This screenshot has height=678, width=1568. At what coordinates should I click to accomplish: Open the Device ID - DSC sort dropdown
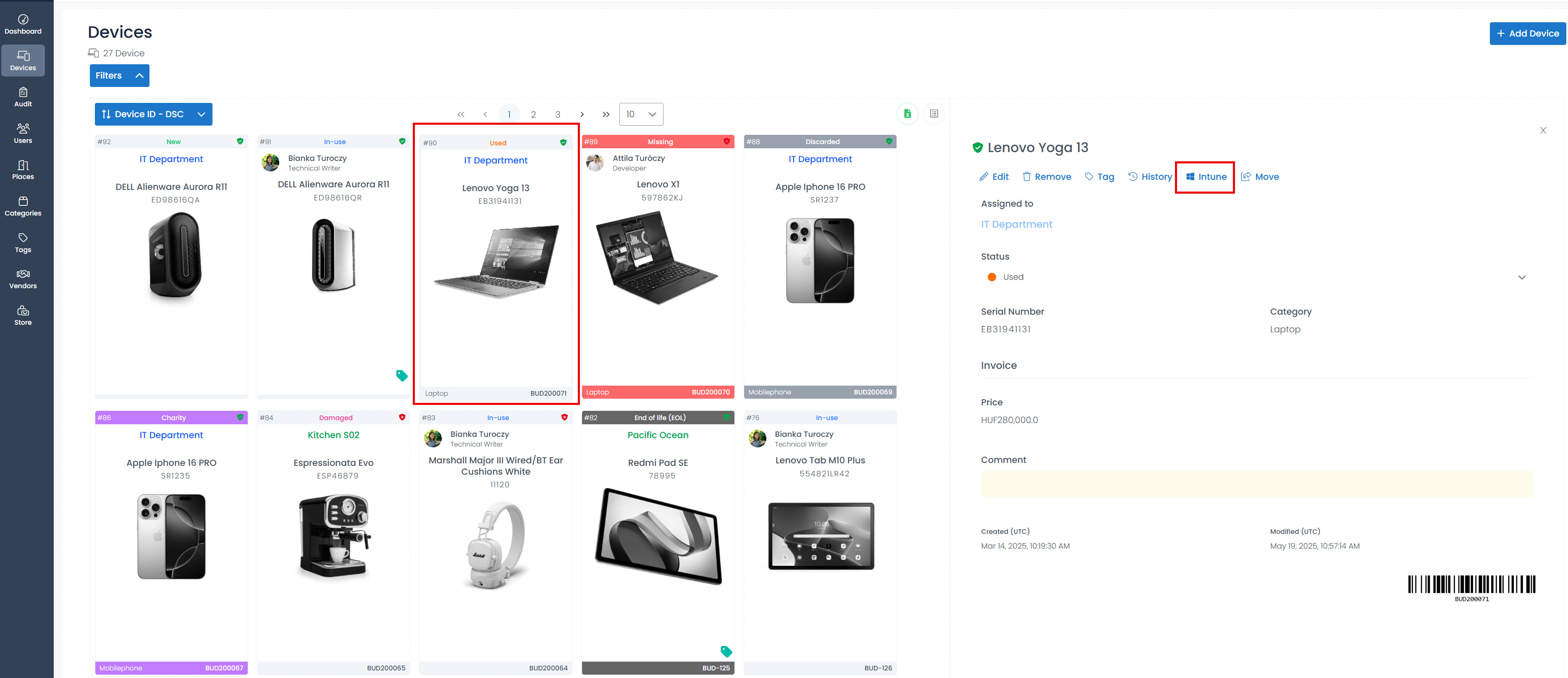(x=153, y=114)
